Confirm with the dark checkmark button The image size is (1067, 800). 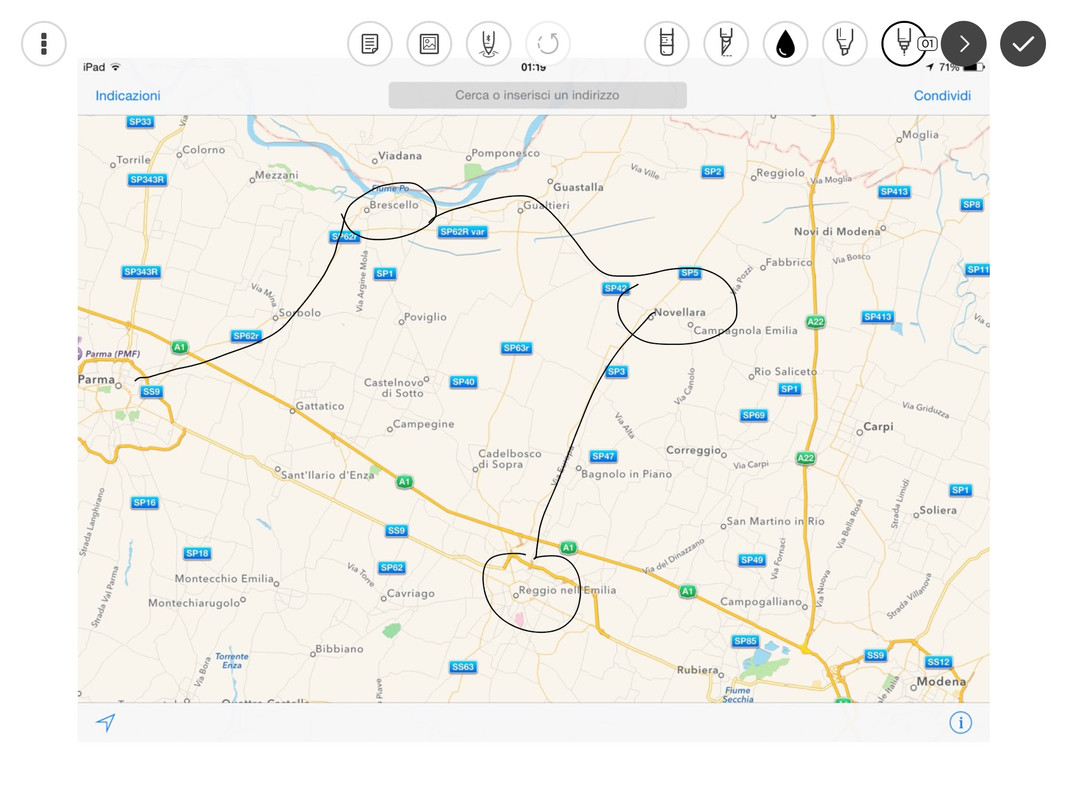1023,44
